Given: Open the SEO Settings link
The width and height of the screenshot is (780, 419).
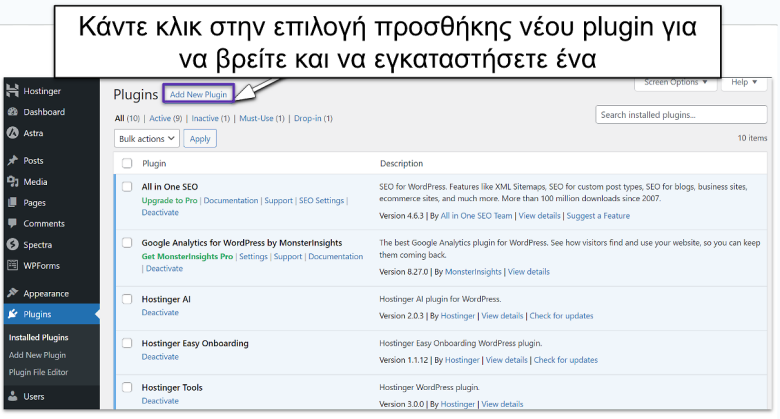Looking at the screenshot, I should pos(321,201).
